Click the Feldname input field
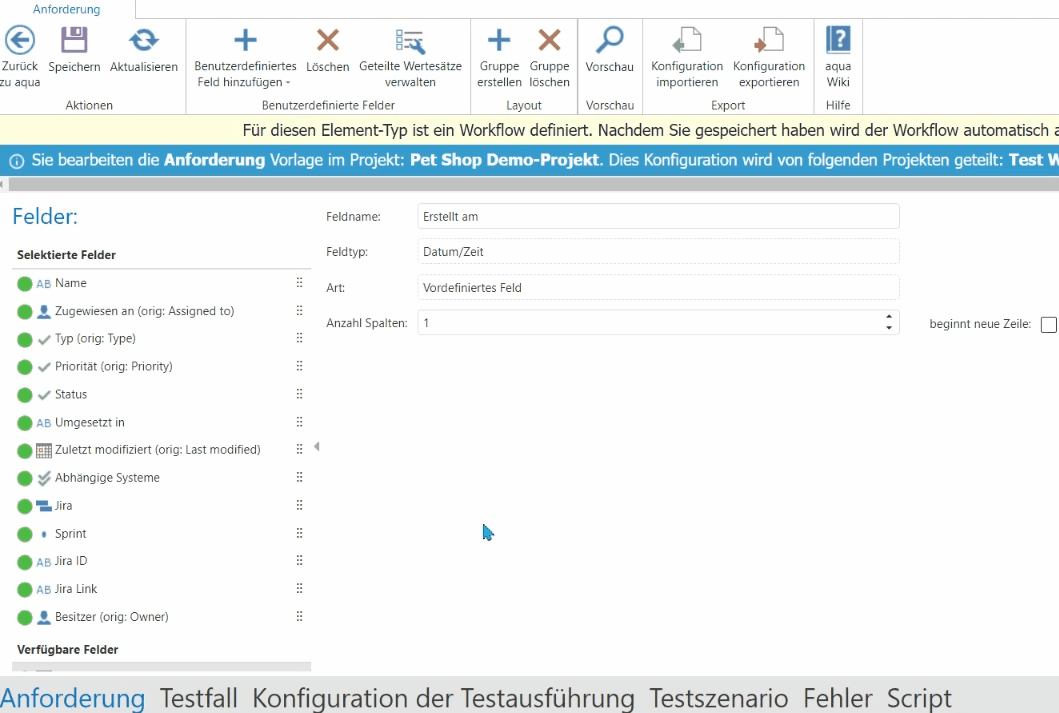Viewport: 1059px width, 713px height. (658, 216)
